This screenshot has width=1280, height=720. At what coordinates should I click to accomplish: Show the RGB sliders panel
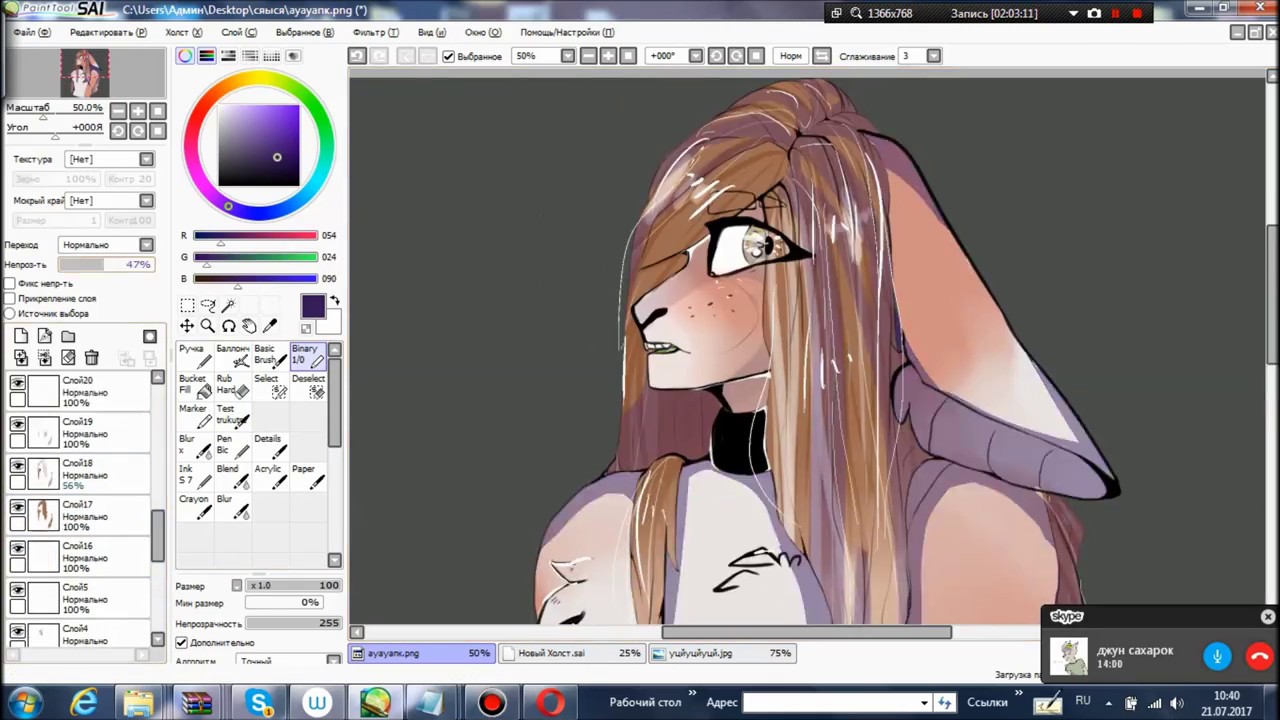207,56
